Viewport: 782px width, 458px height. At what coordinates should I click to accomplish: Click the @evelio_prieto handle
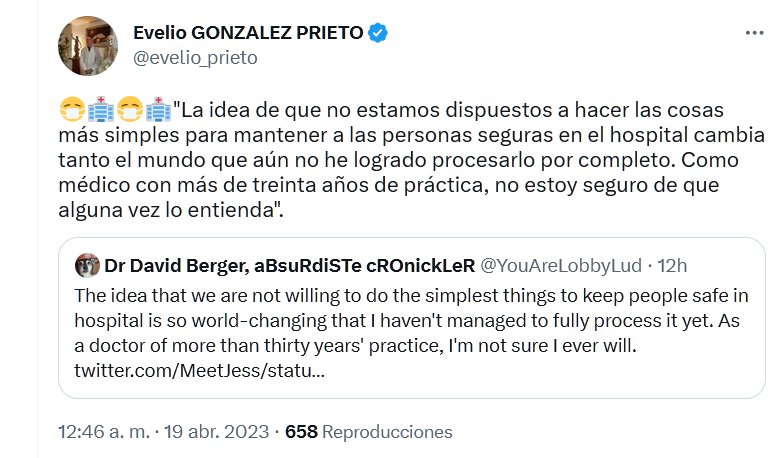(x=195, y=57)
